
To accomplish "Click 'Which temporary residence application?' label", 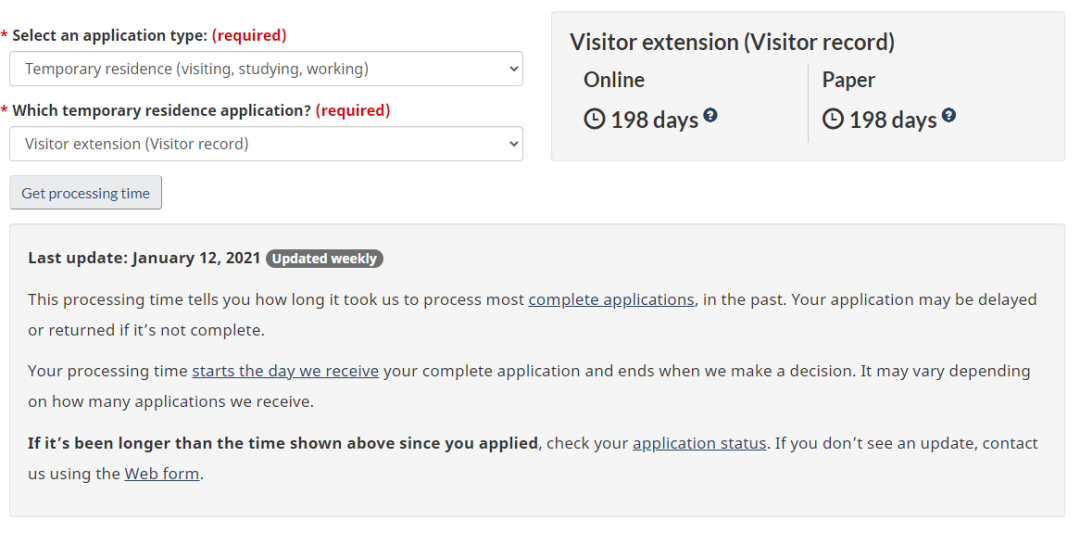I will (x=161, y=110).
